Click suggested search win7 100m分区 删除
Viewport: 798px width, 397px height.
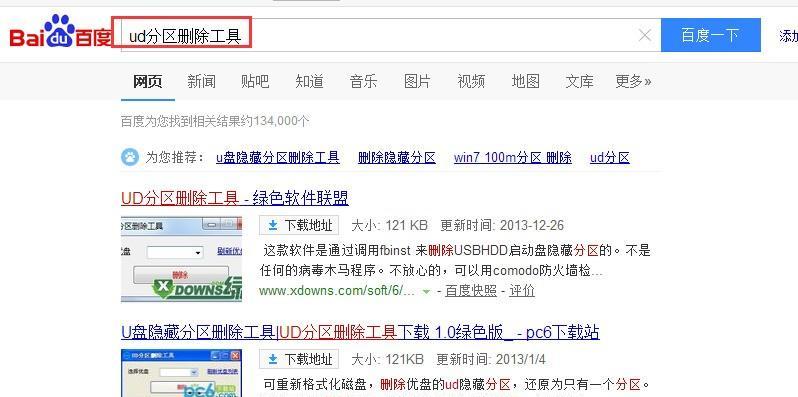pos(513,157)
